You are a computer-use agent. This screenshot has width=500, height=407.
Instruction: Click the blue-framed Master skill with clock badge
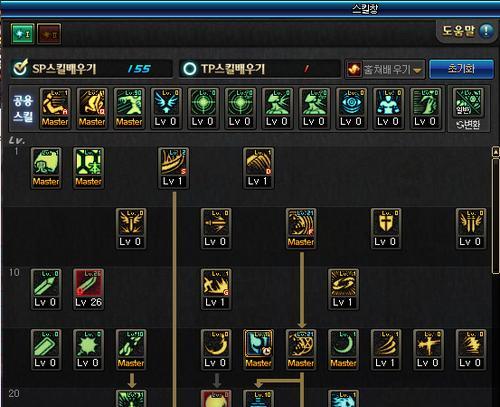(x=258, y=350)
